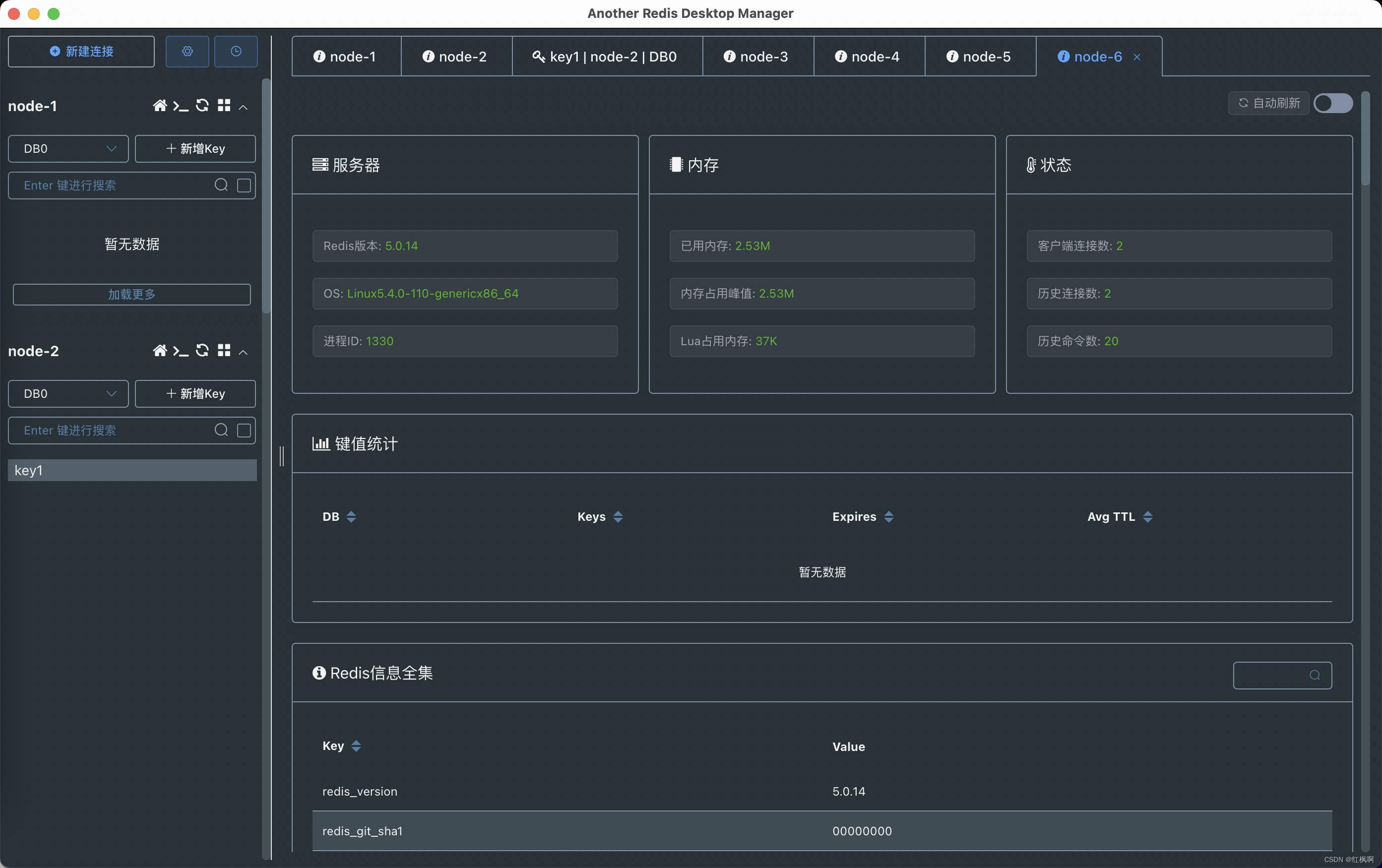
Task: Click Redis版本 5.0.14 info field
Action: coord(465,246)
